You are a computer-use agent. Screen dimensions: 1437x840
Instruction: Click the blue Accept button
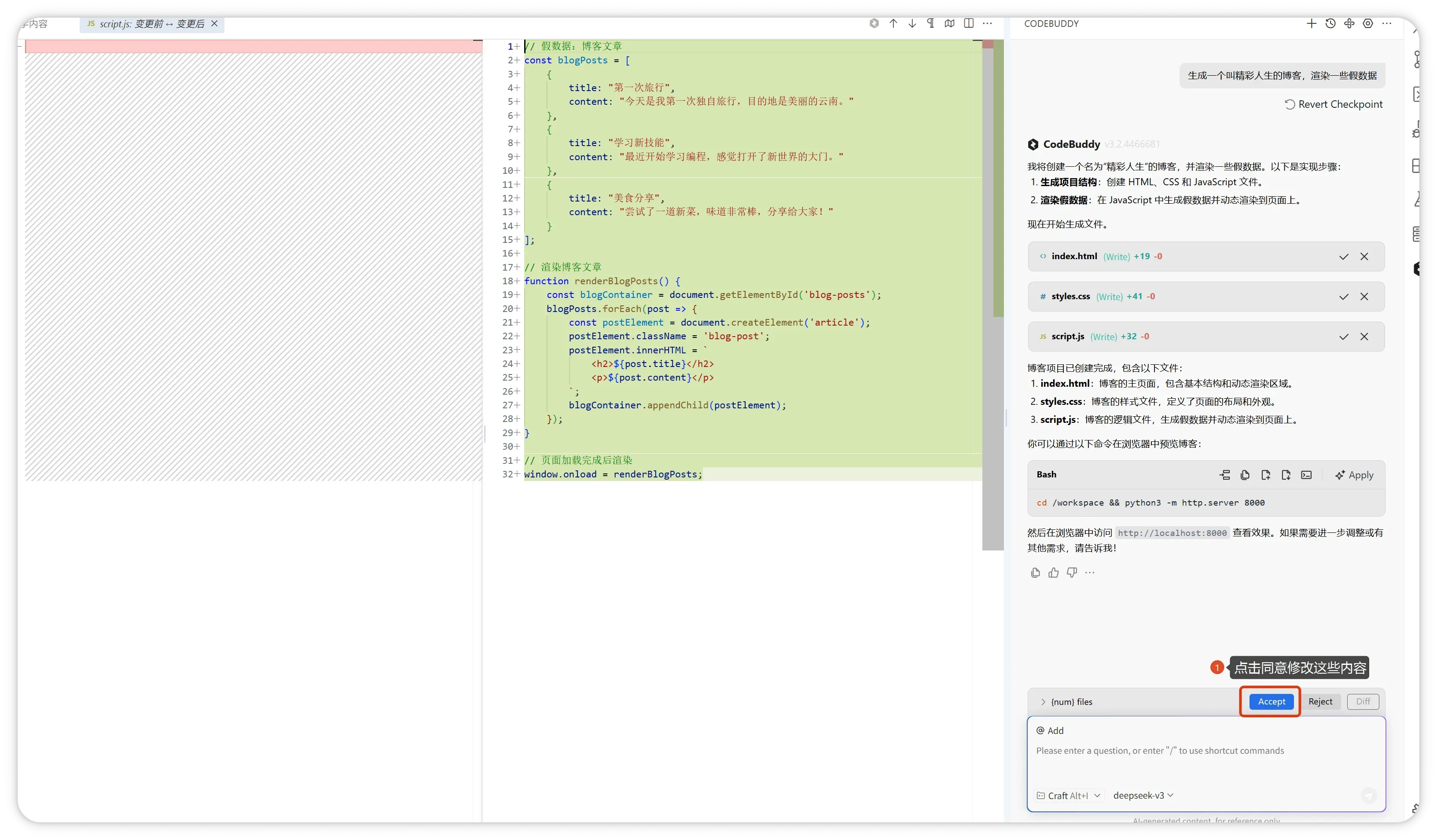click(x=1271, y=701)
